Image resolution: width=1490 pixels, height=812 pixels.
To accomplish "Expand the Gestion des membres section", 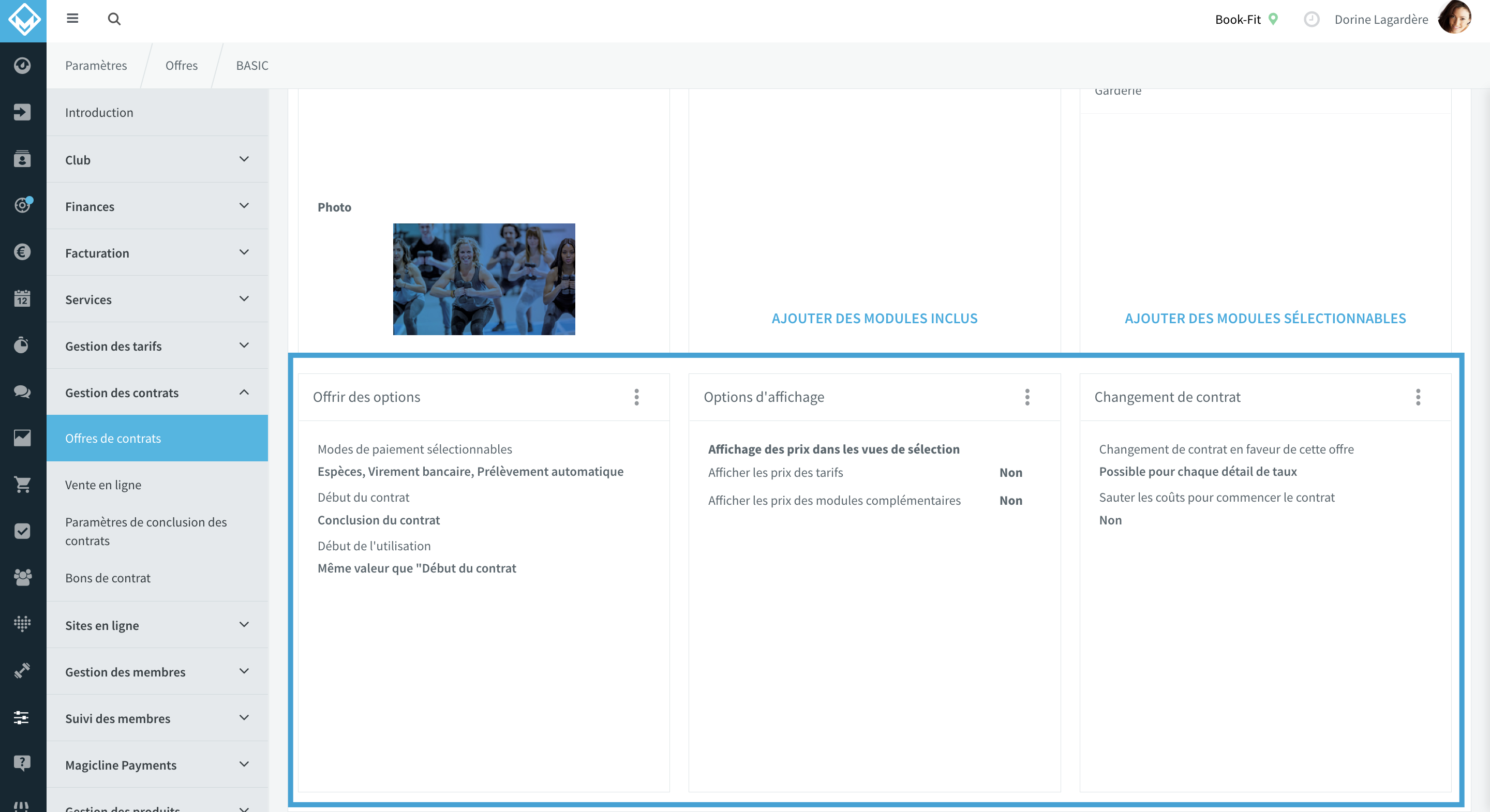I will pos(157,671).
